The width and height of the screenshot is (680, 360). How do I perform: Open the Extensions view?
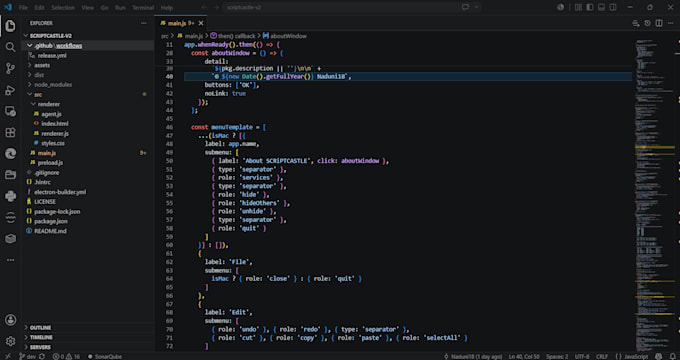10,133
